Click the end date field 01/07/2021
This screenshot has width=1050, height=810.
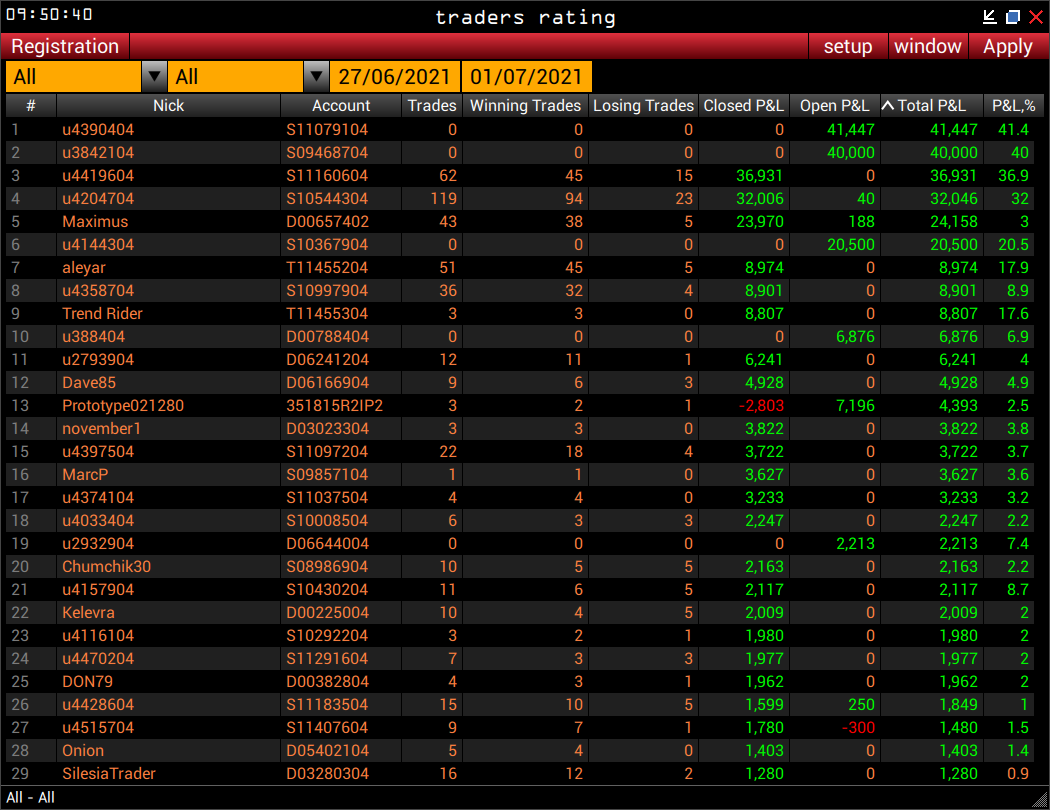pos(527,76)
